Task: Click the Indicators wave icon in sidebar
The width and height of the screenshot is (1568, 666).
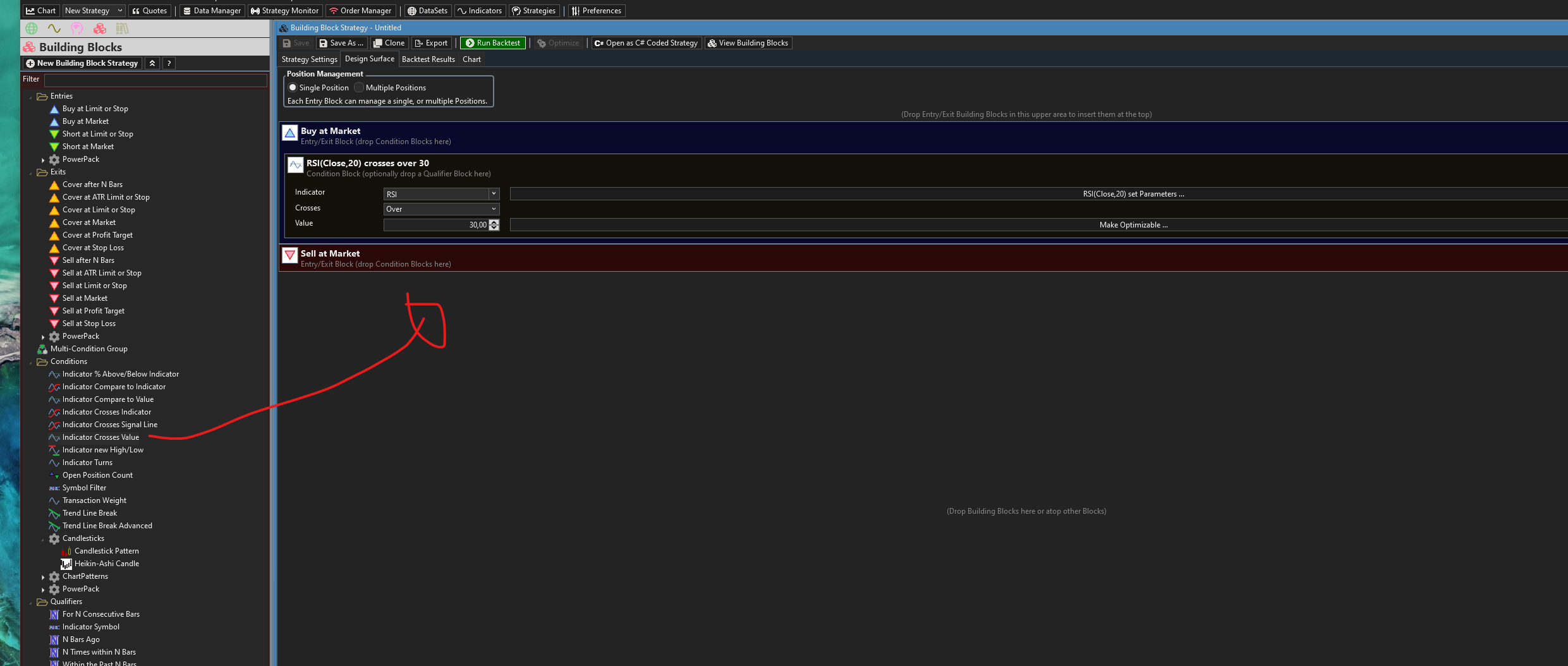Action: 54,28
